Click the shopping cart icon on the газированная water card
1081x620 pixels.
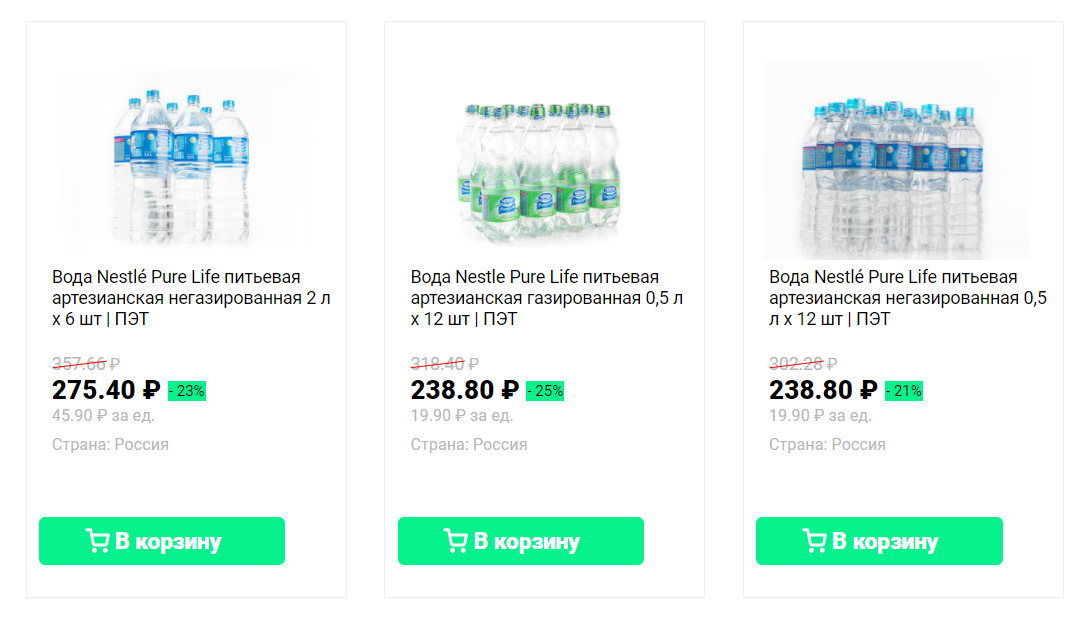tap(458, 541)
